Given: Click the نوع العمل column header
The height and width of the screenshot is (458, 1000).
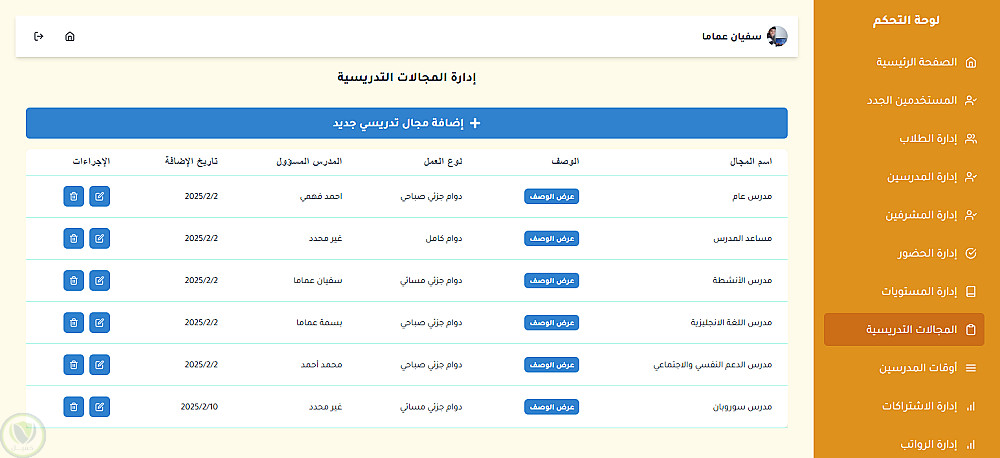Looking at the screenshot, I should pyautogui.click(x=441, y=162).
